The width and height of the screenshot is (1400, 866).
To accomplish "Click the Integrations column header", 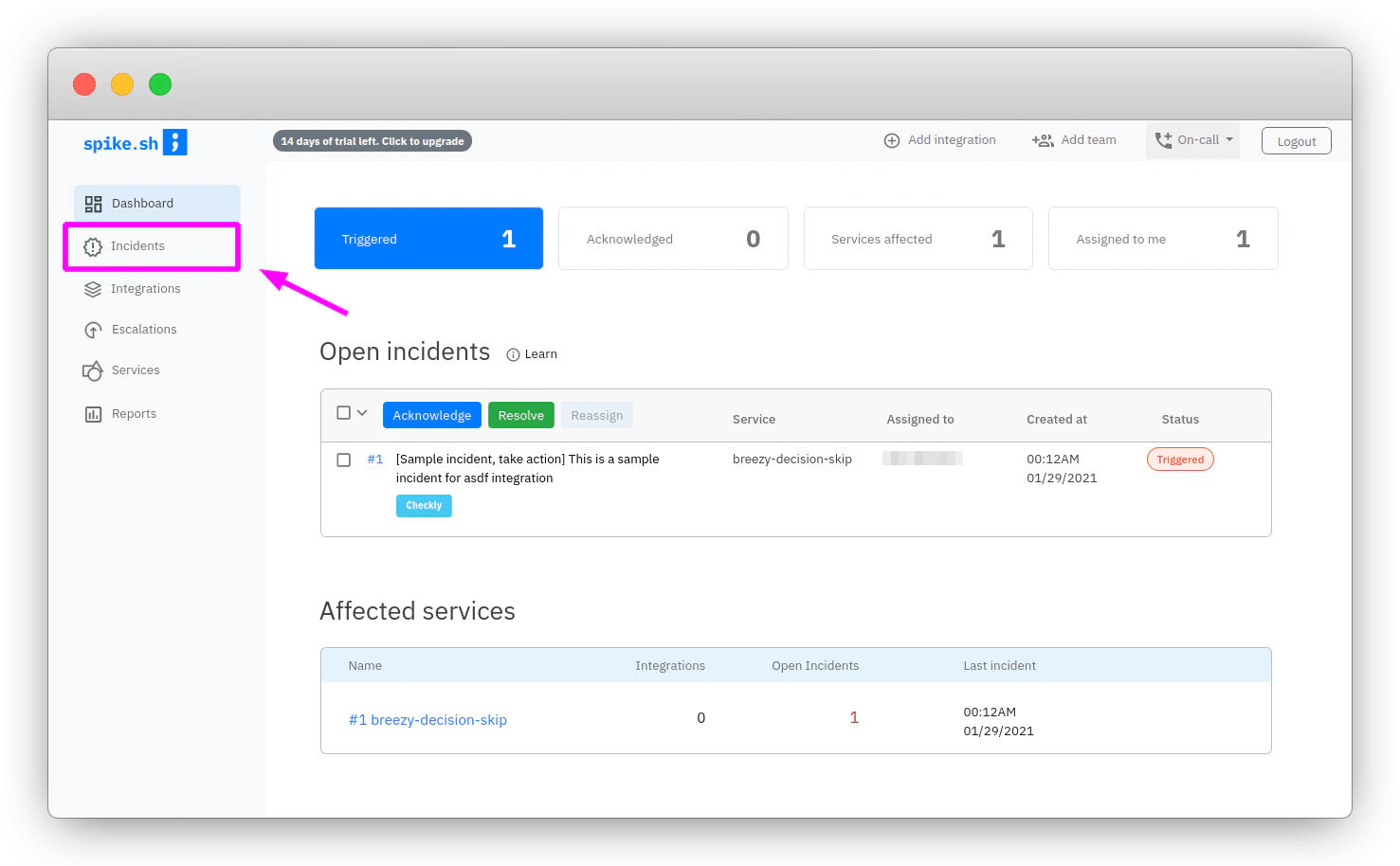I will (670, 666).
